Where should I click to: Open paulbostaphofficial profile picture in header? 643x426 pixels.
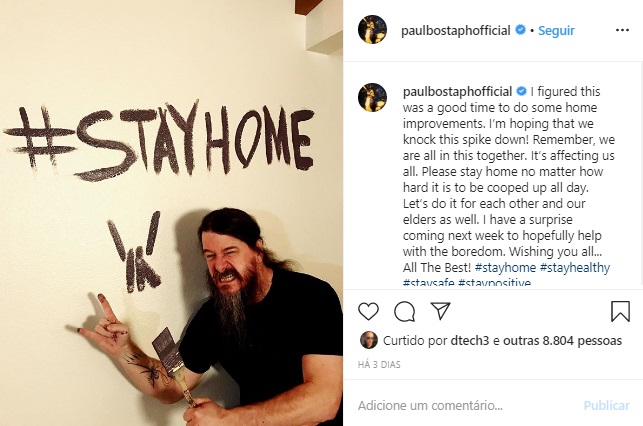(x=372, y=30)
